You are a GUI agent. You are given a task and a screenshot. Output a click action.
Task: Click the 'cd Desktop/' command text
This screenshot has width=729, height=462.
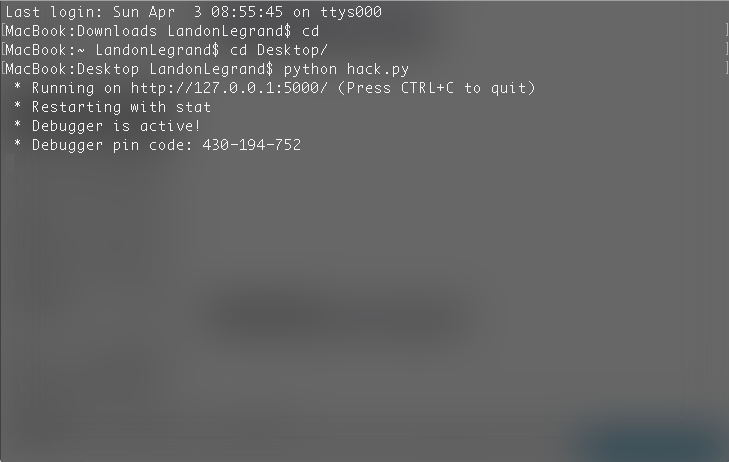pos(279,50)
